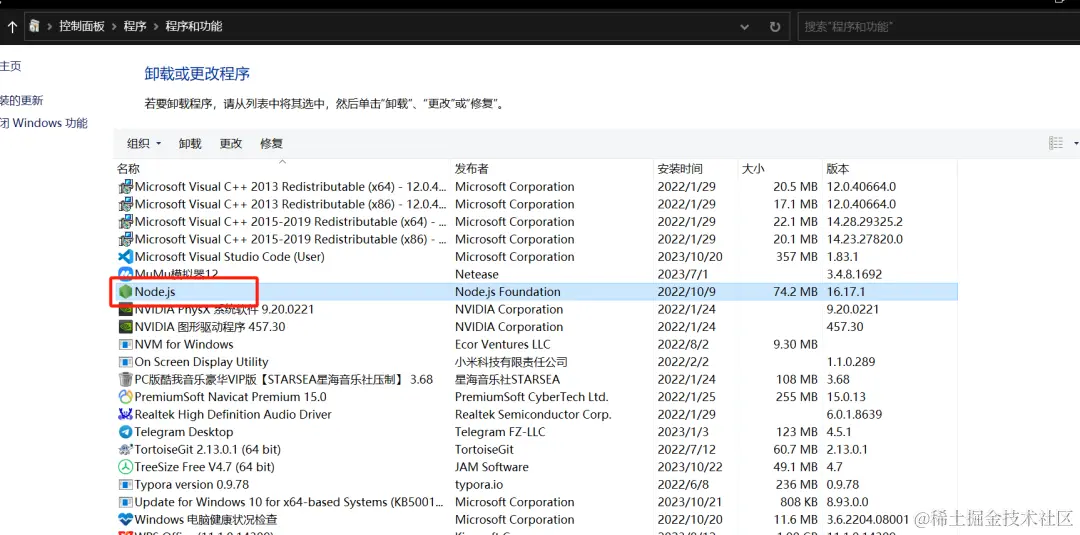Screen dimensions: 1080x535
Task: Click the NVIDIA 图形驱动程序 icon
Action: click(125, 327)
